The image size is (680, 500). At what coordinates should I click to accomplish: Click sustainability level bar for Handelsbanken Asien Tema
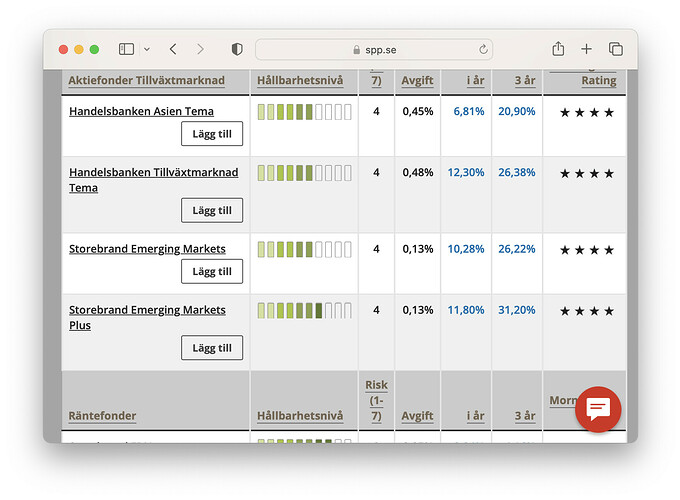point(304,112)
